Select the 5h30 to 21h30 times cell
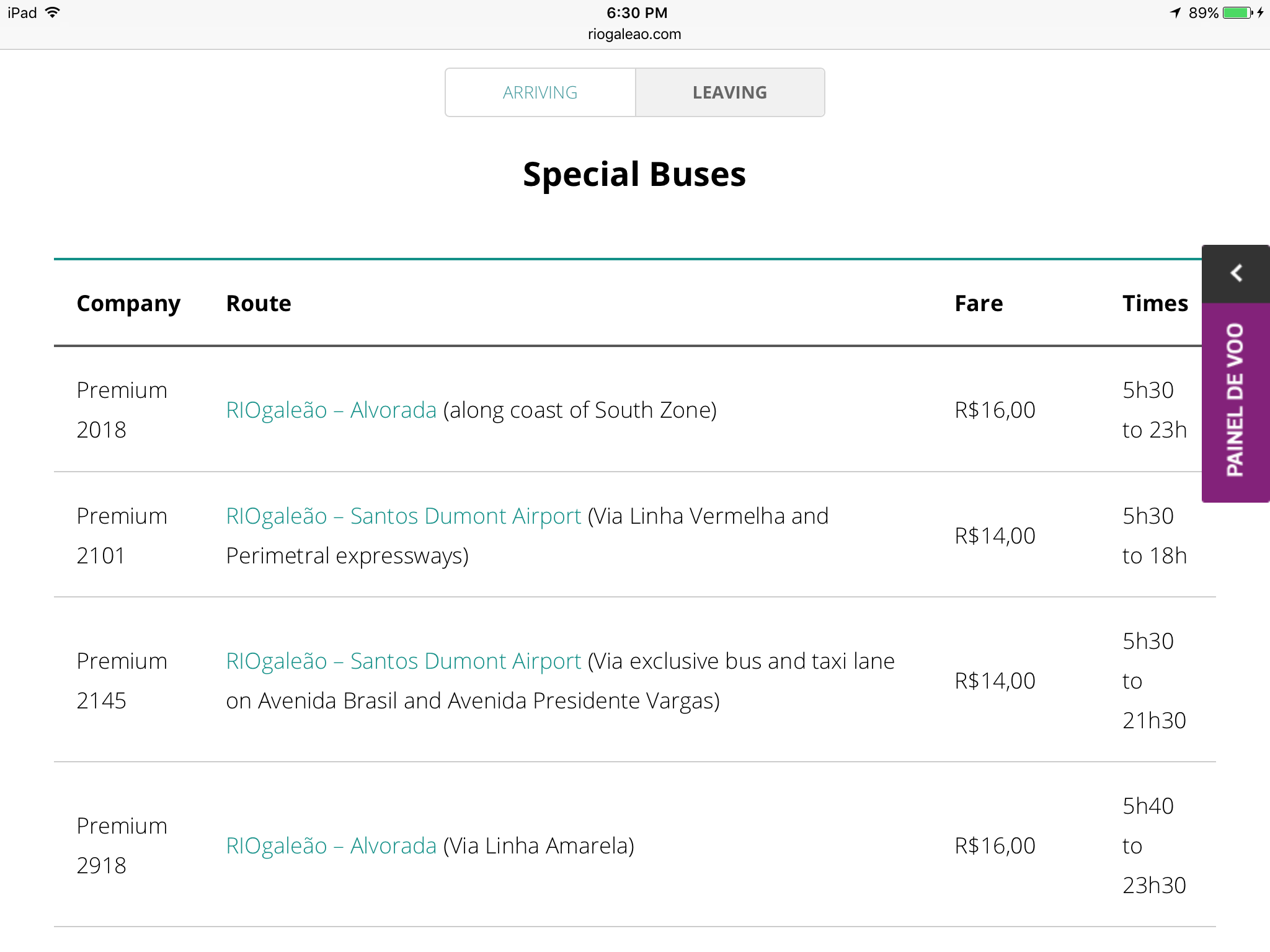1270x952 pixels. [x=1155, y=681]
